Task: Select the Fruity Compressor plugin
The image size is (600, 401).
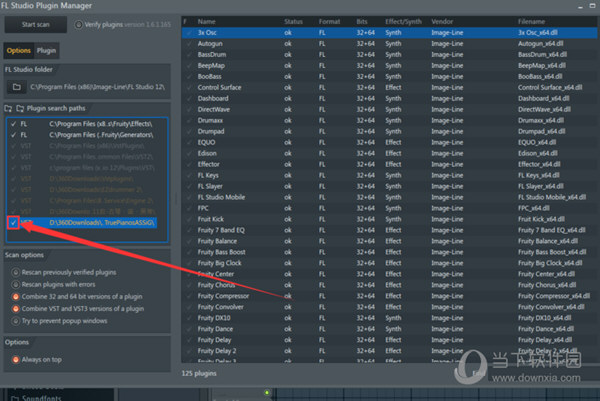Action: pos(389,296)
